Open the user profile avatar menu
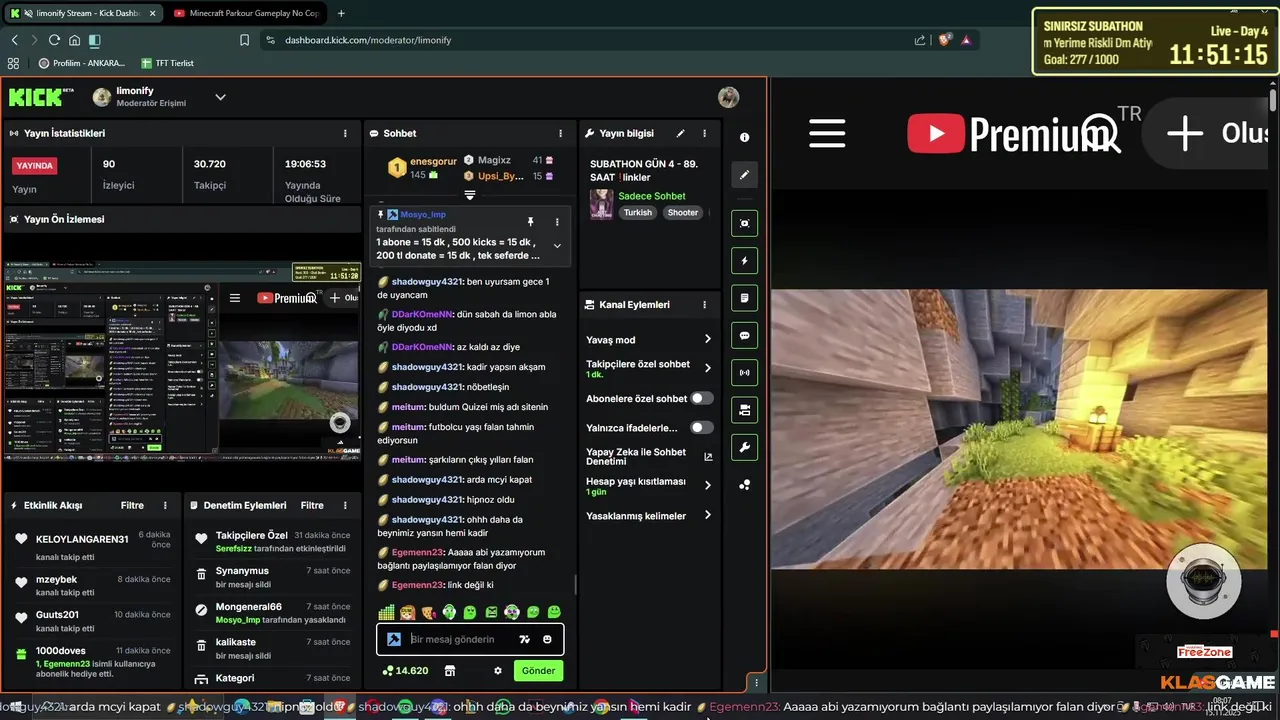1280x720 pixels. point(729,97)
